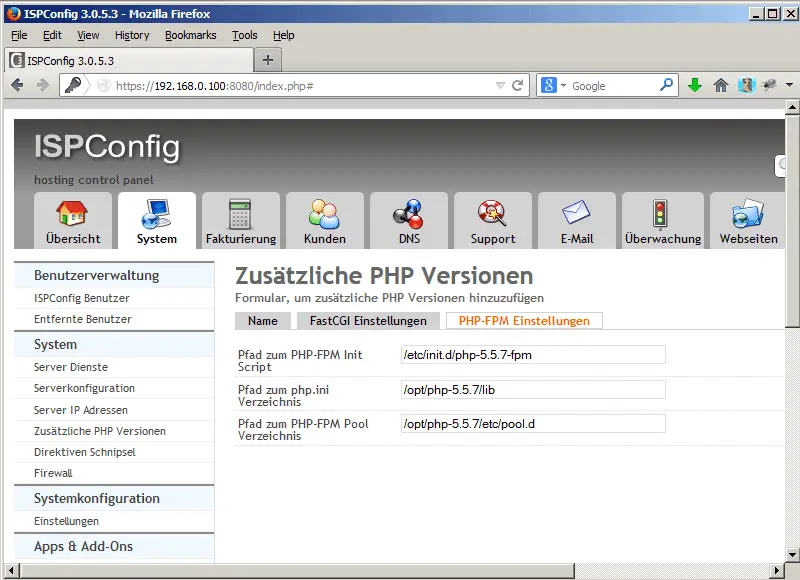Screen dimensions: 800x580
Task: Click the PHP-FPM Pool Verzeichnis field
Action: pos(533,424)
